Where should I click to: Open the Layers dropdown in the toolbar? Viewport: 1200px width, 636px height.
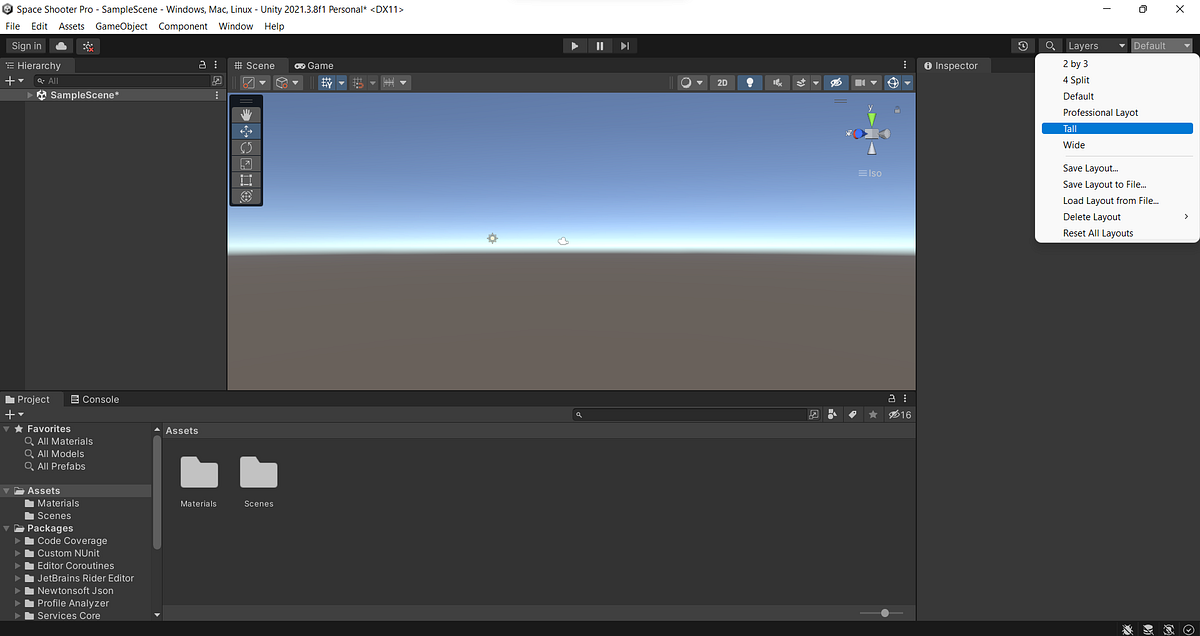(x=1096, y=45)
